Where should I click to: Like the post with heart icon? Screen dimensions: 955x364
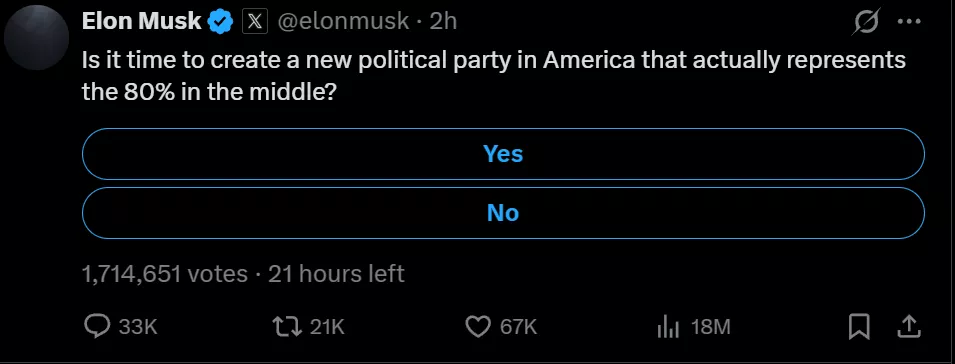(478, 327)
